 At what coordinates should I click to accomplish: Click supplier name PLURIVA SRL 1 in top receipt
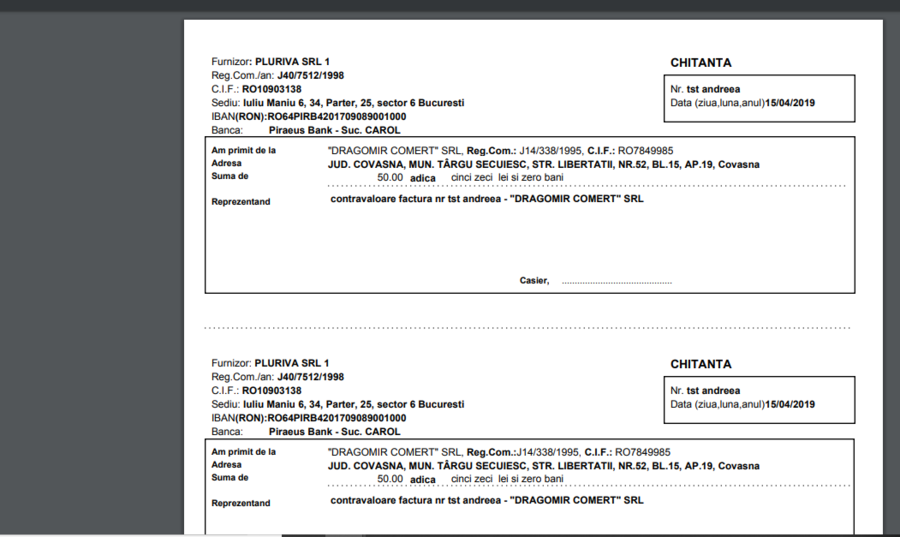click(292, 62)
